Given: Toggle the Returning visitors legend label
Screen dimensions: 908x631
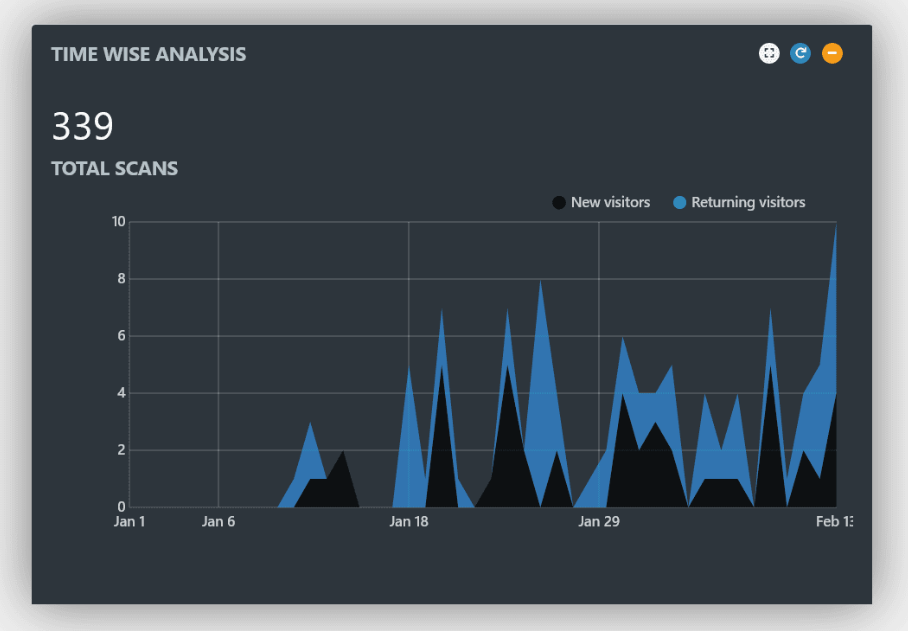Looking at the screenshot, I should point(748,203).
